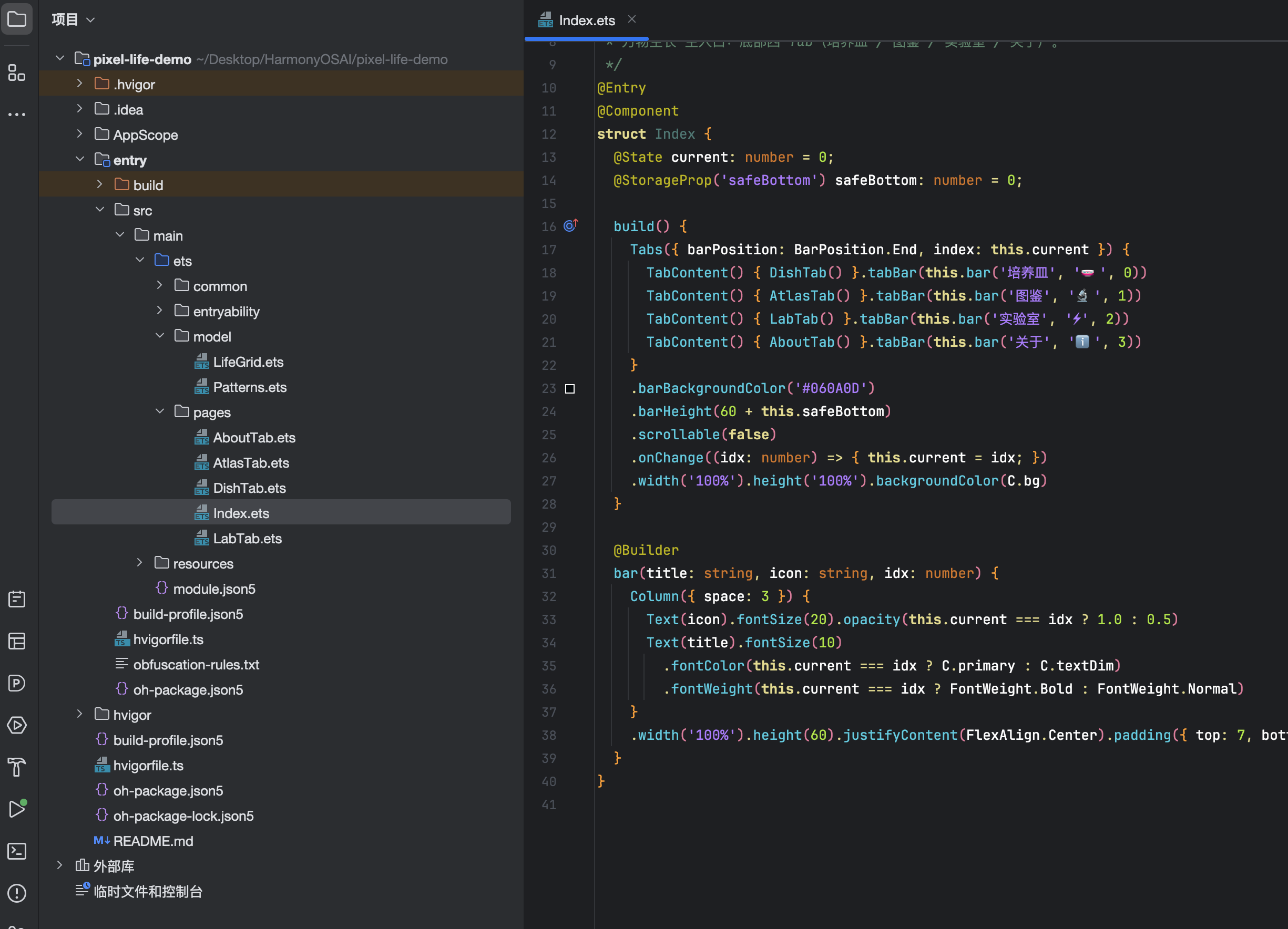Open the Build hammer tool icon
The image size is (1288, 929).
click(x=16, y=767)
